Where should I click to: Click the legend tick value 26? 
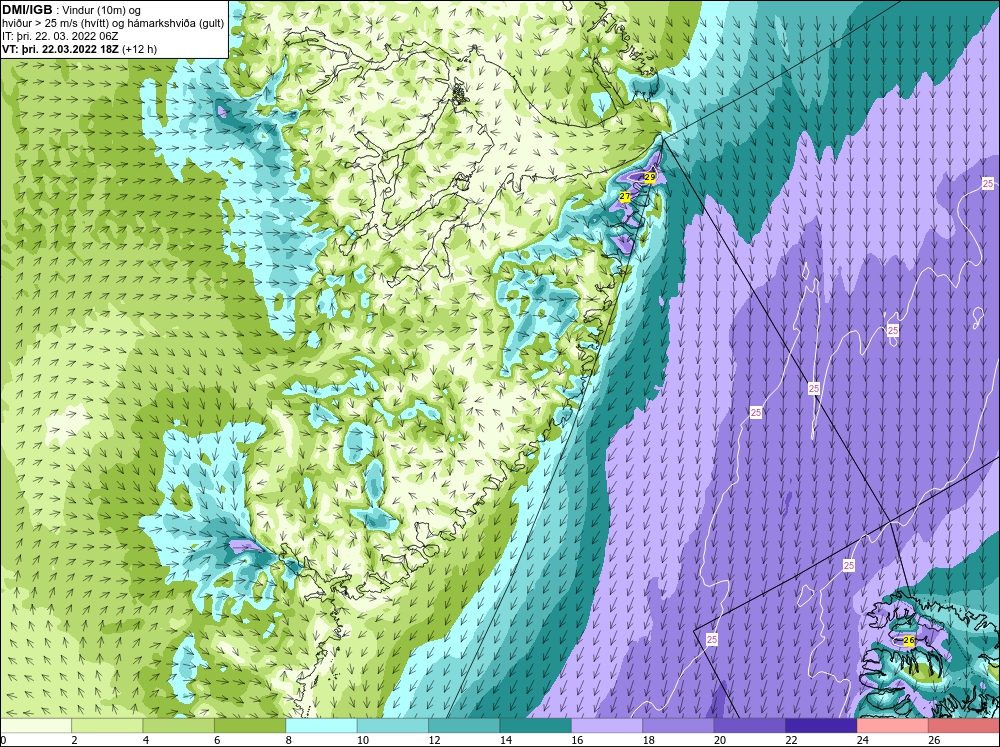[x=934, y=740]
